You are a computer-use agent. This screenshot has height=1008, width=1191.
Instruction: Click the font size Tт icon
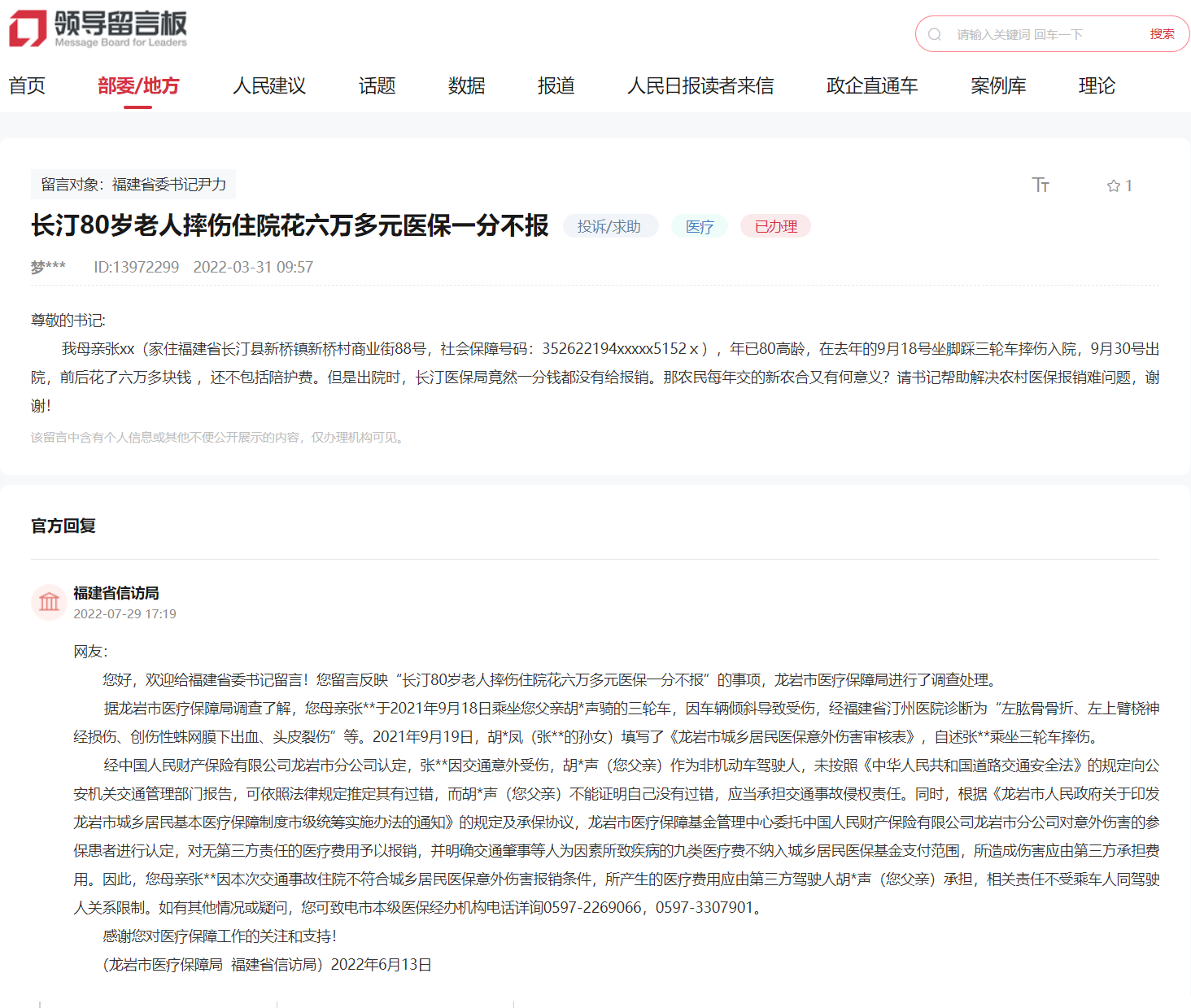(x=1040, y=185)
